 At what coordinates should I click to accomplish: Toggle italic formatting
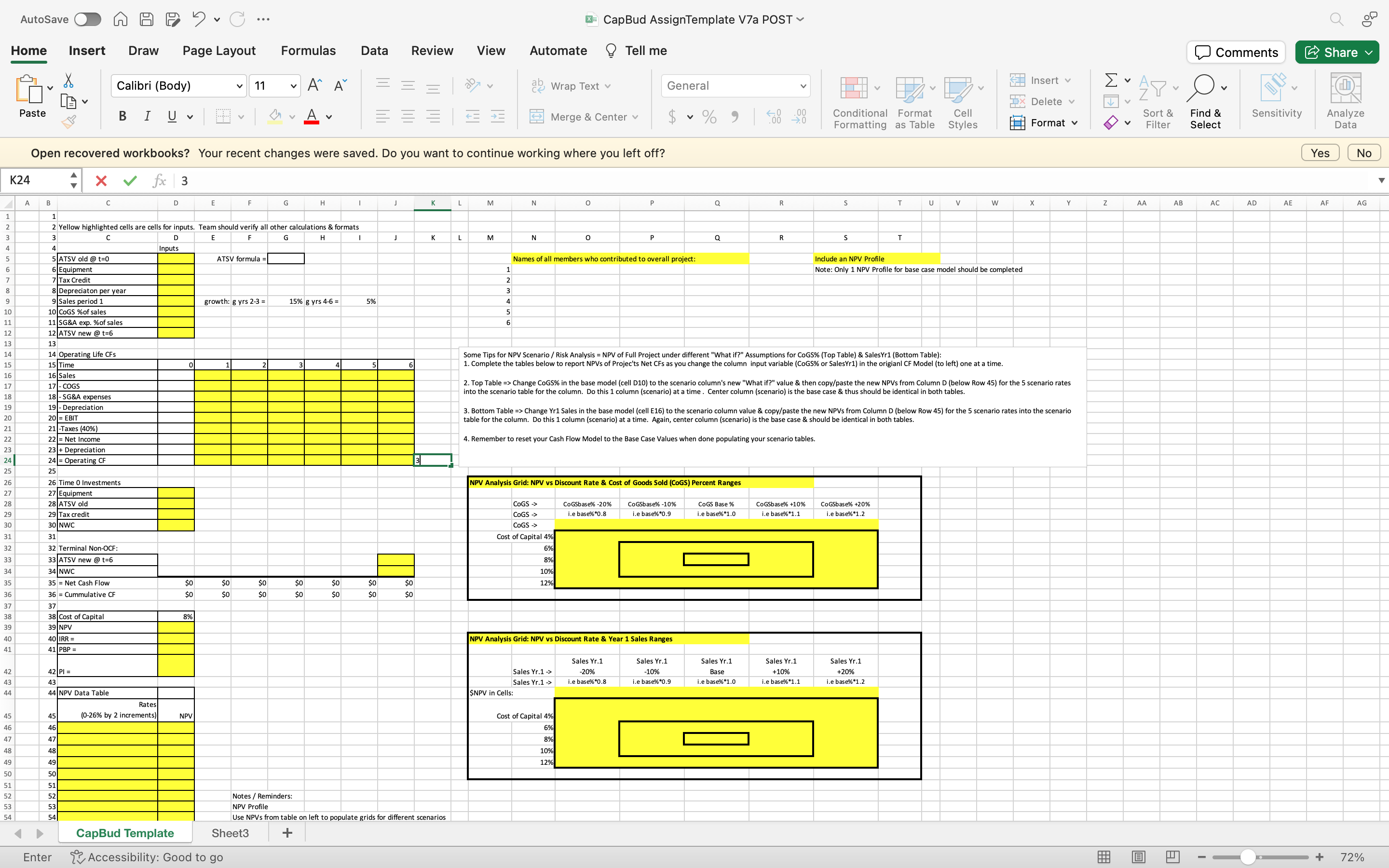coord(148,117)
